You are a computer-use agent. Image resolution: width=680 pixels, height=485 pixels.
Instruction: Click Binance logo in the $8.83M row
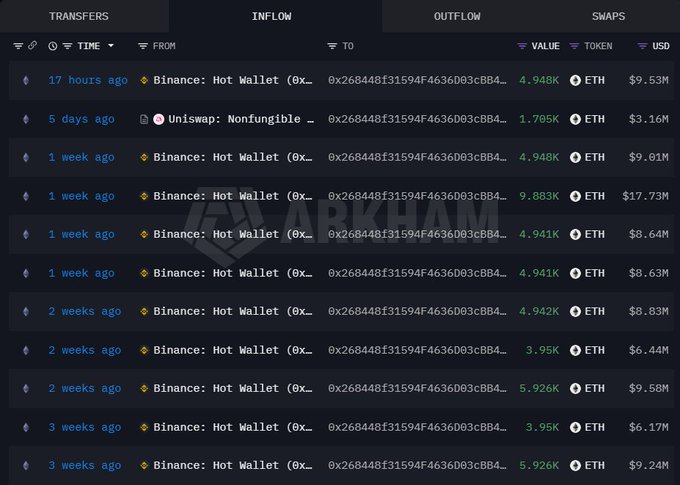click(144, 311)
